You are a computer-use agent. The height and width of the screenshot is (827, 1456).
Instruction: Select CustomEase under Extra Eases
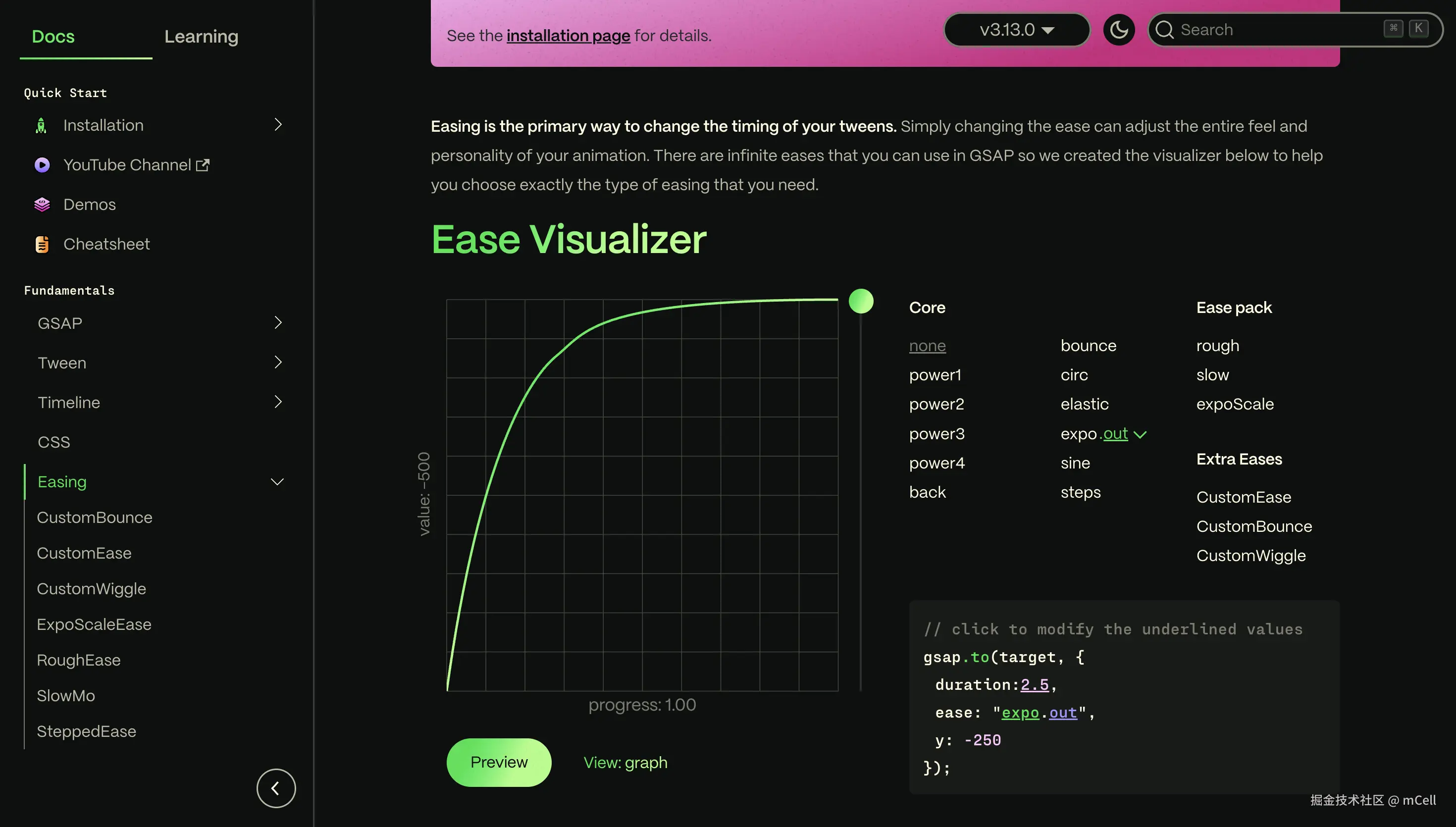pos(1244,497)
